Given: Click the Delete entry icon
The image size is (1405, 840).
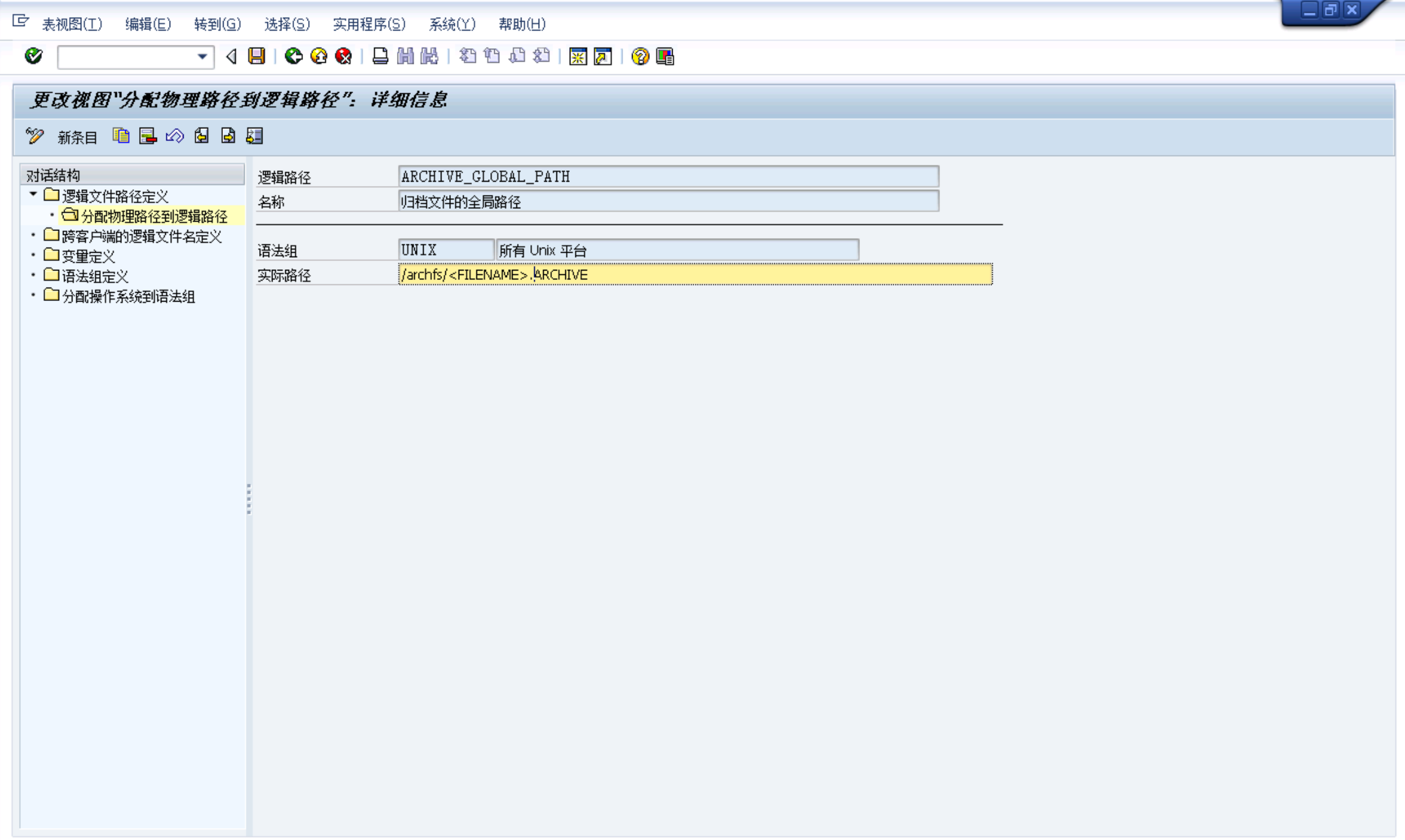Looking at the screenshot, I should coord(148,136).
